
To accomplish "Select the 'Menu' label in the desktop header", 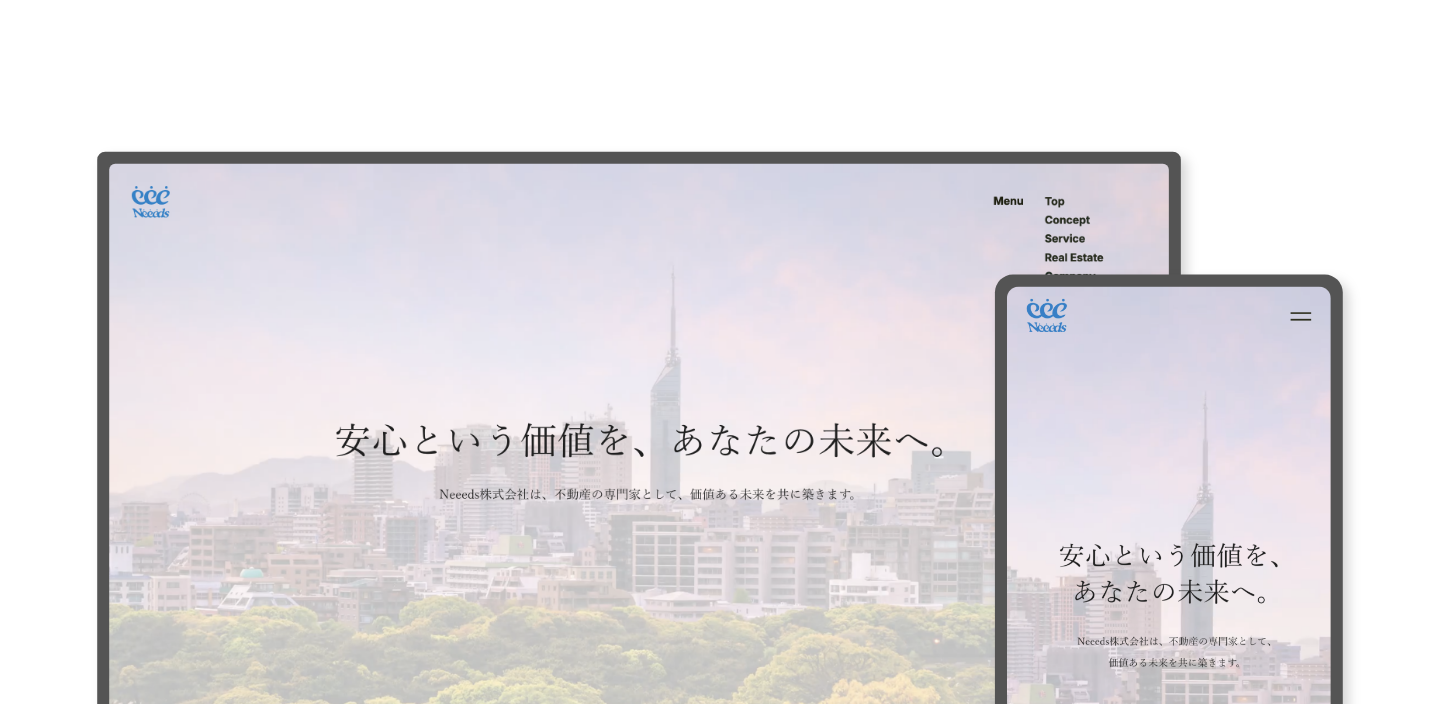I will coord(1007,201).
